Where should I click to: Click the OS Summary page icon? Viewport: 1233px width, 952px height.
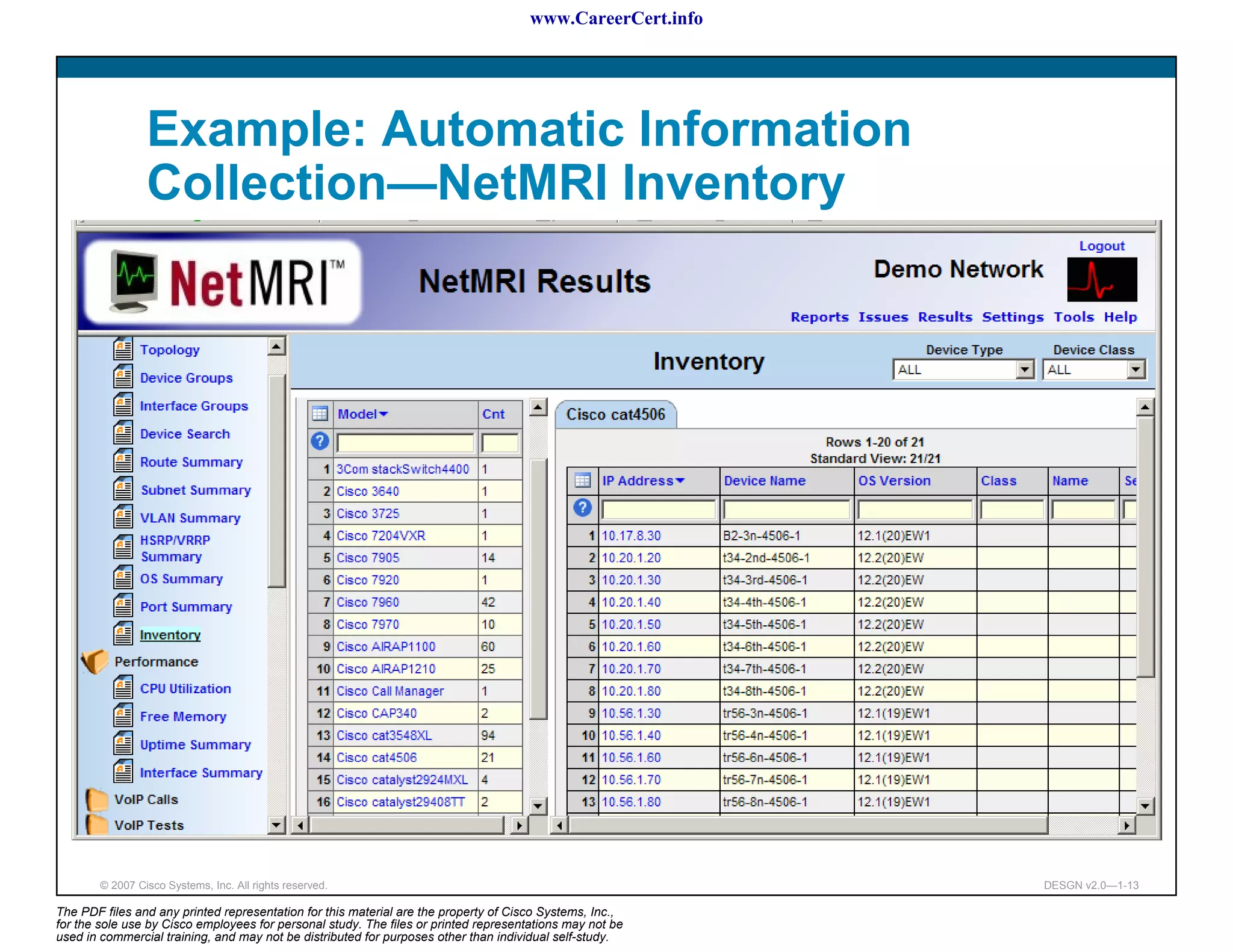pyautogui.click(x=123, y=578)
